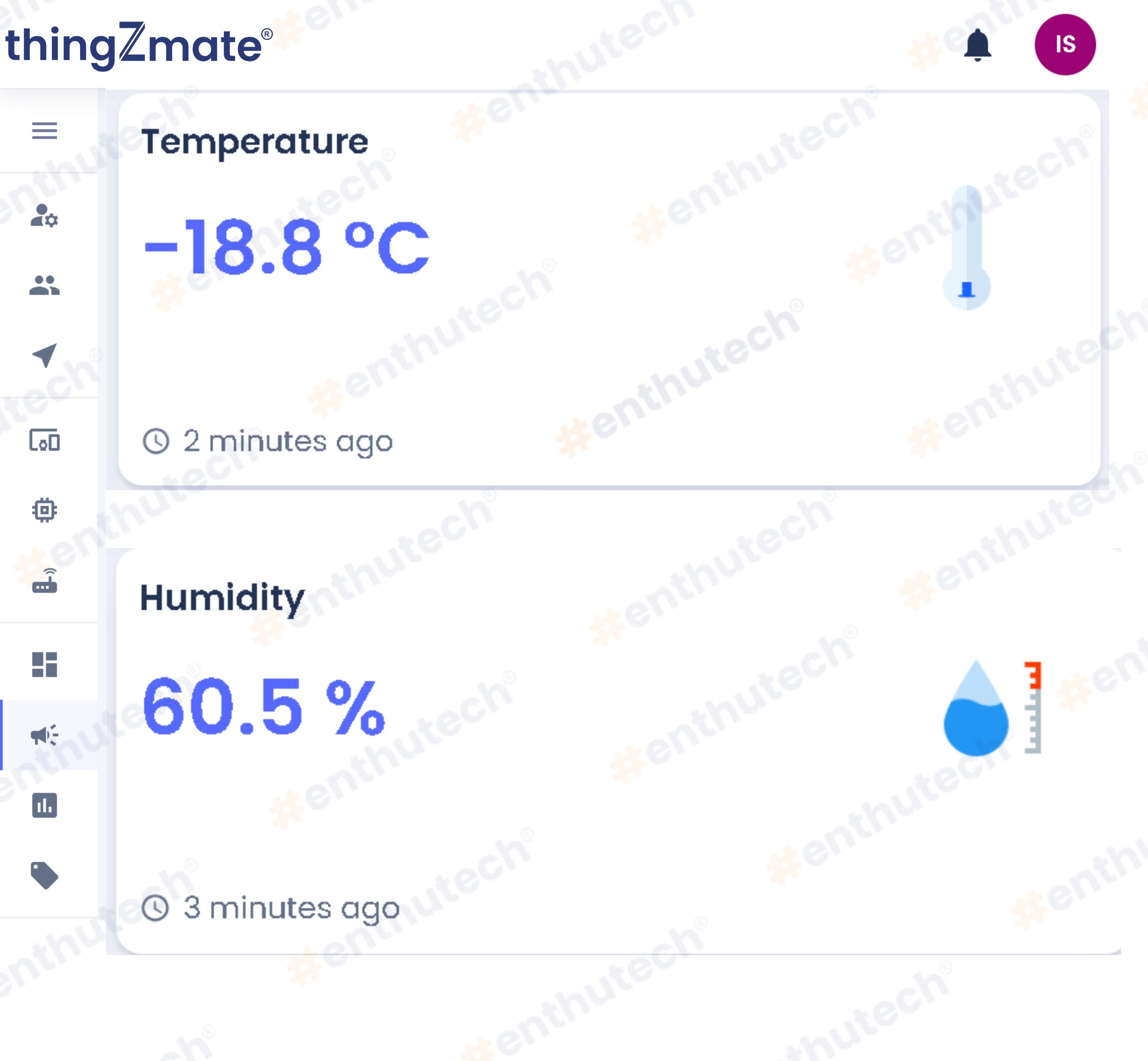
Task: Select the megaphone alerts sidebar item
Action: 44,735
